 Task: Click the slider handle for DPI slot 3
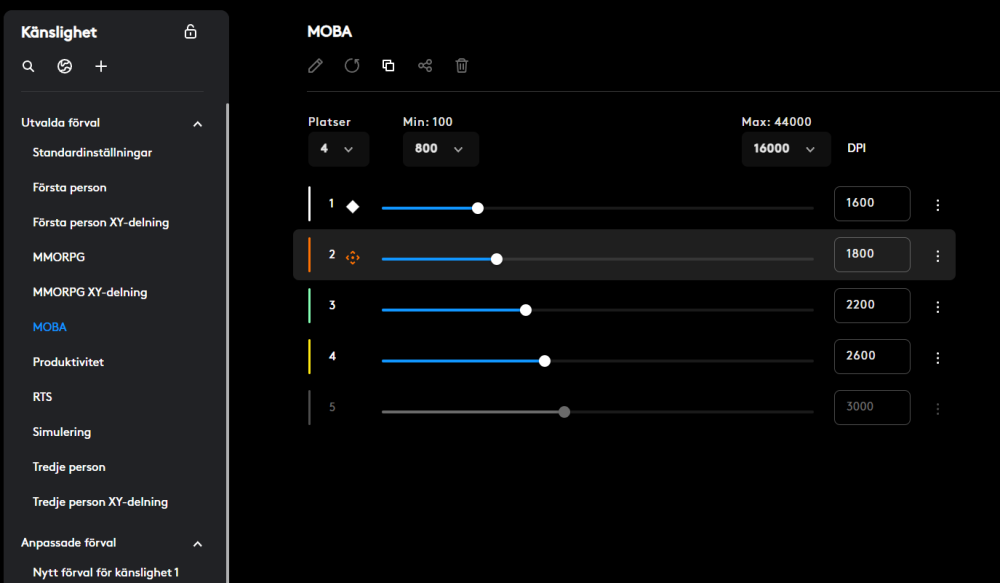click(x=526, y=310)
